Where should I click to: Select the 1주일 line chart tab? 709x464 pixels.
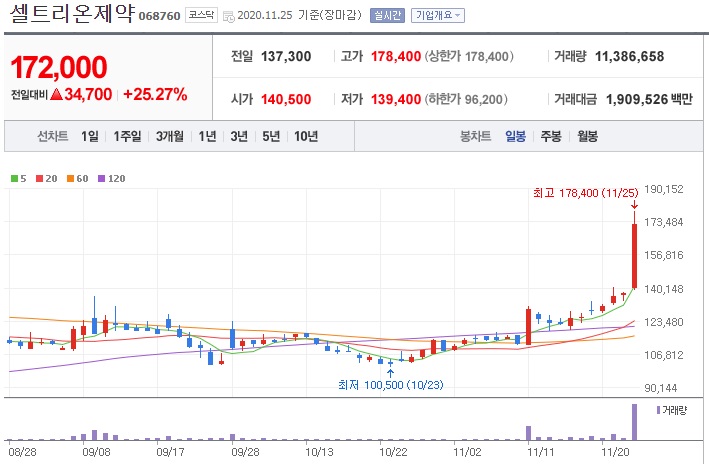pos(127,136)
